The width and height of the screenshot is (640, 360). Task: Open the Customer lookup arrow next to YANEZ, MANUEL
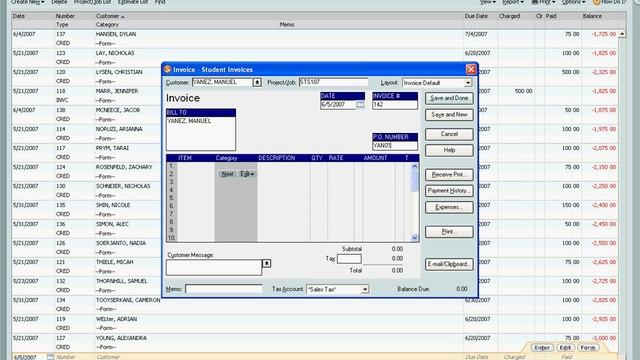coord(257,82)
